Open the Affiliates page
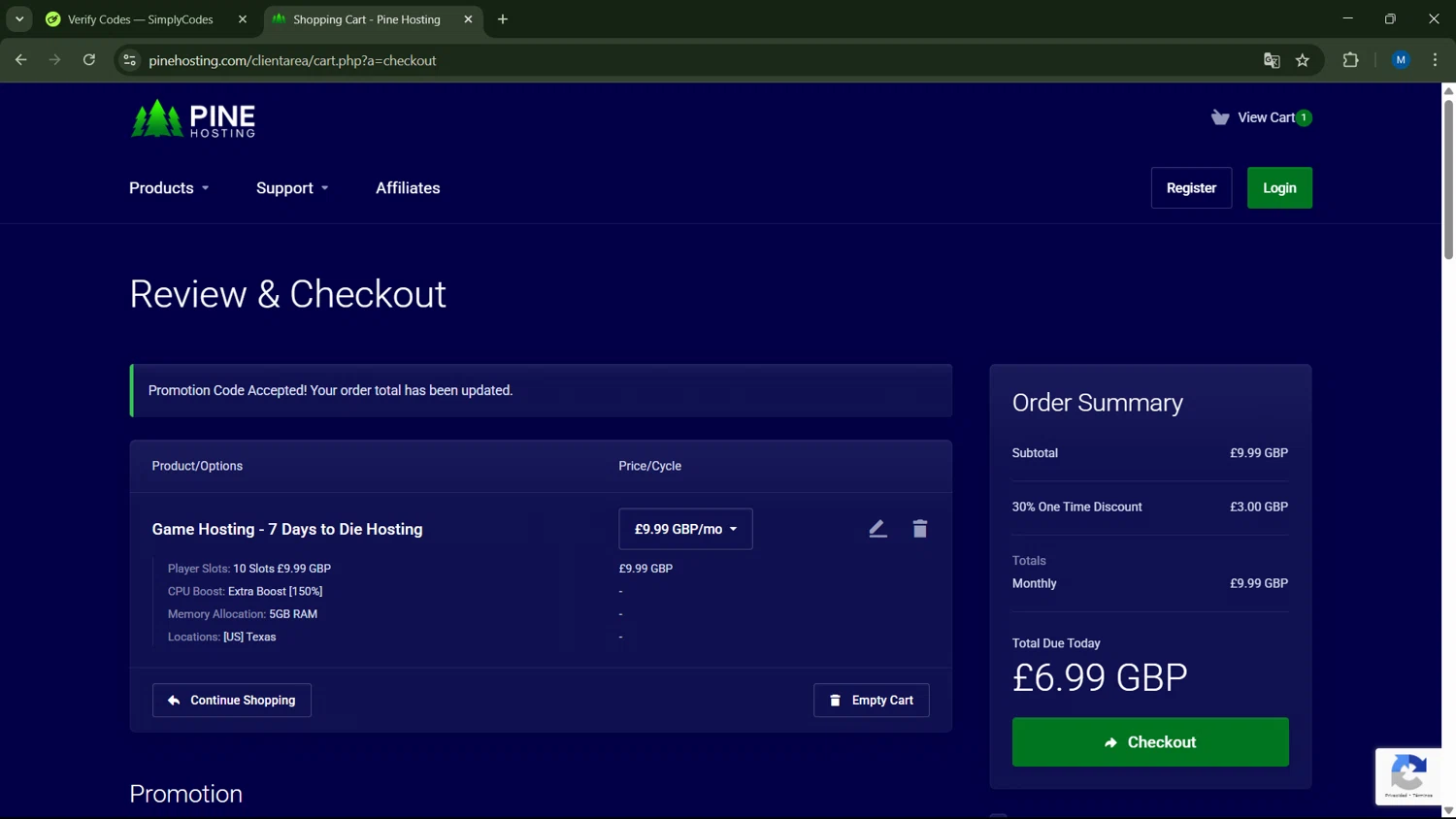Screen dimensions: 1456x819 click(408, 188)
